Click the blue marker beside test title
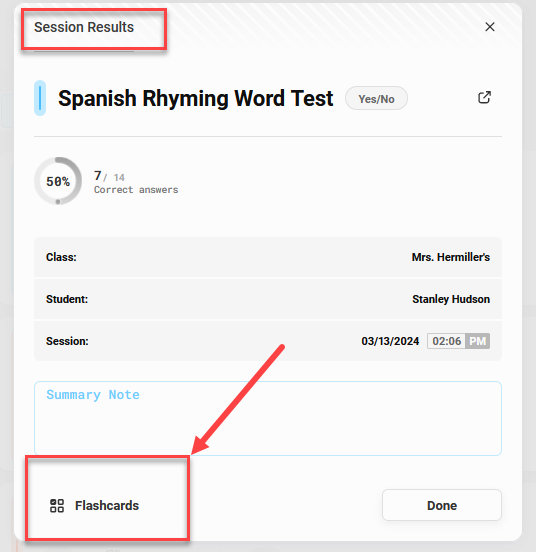 [40, 98]
